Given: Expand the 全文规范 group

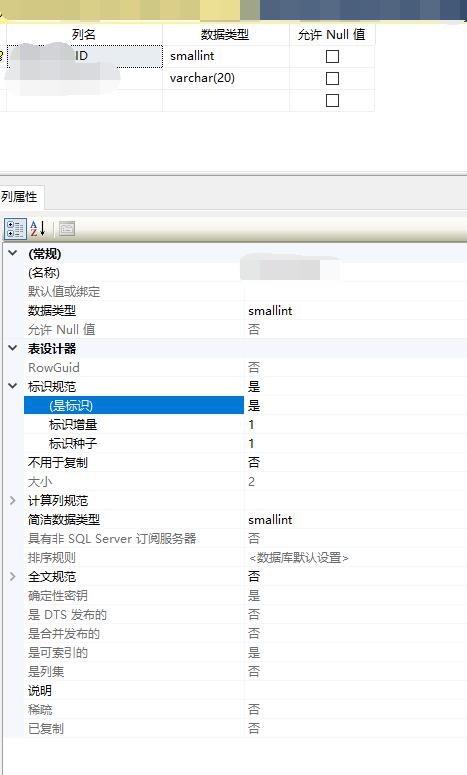Looking at the screenshot, I should pyautogui.click(x=13, y=576).
